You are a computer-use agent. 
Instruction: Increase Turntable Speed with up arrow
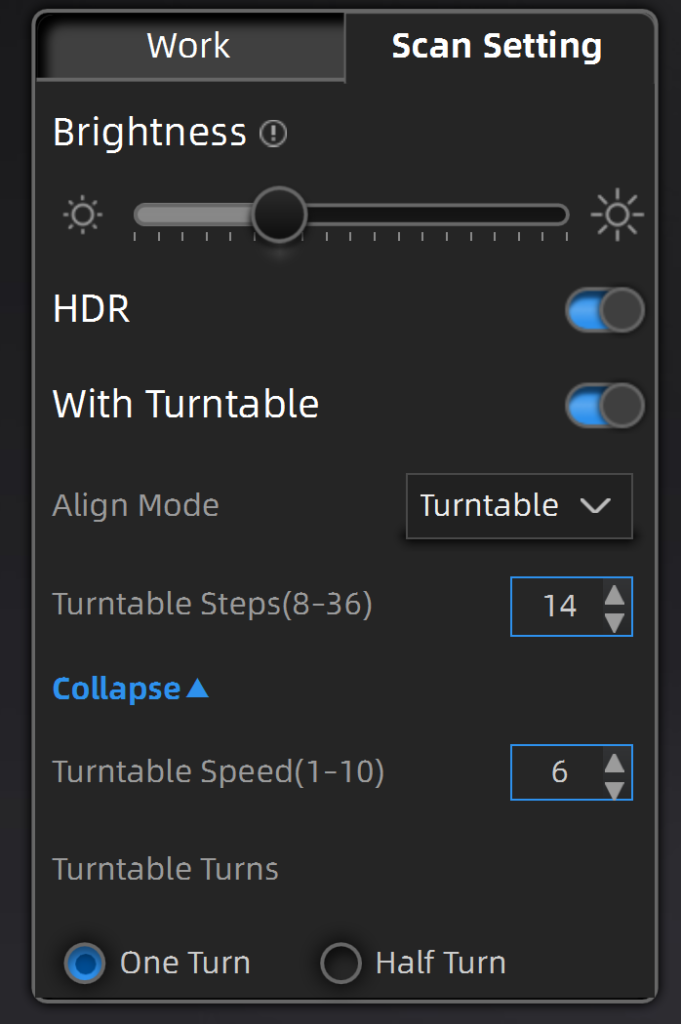pyautogui.click(x=614, y=763)
